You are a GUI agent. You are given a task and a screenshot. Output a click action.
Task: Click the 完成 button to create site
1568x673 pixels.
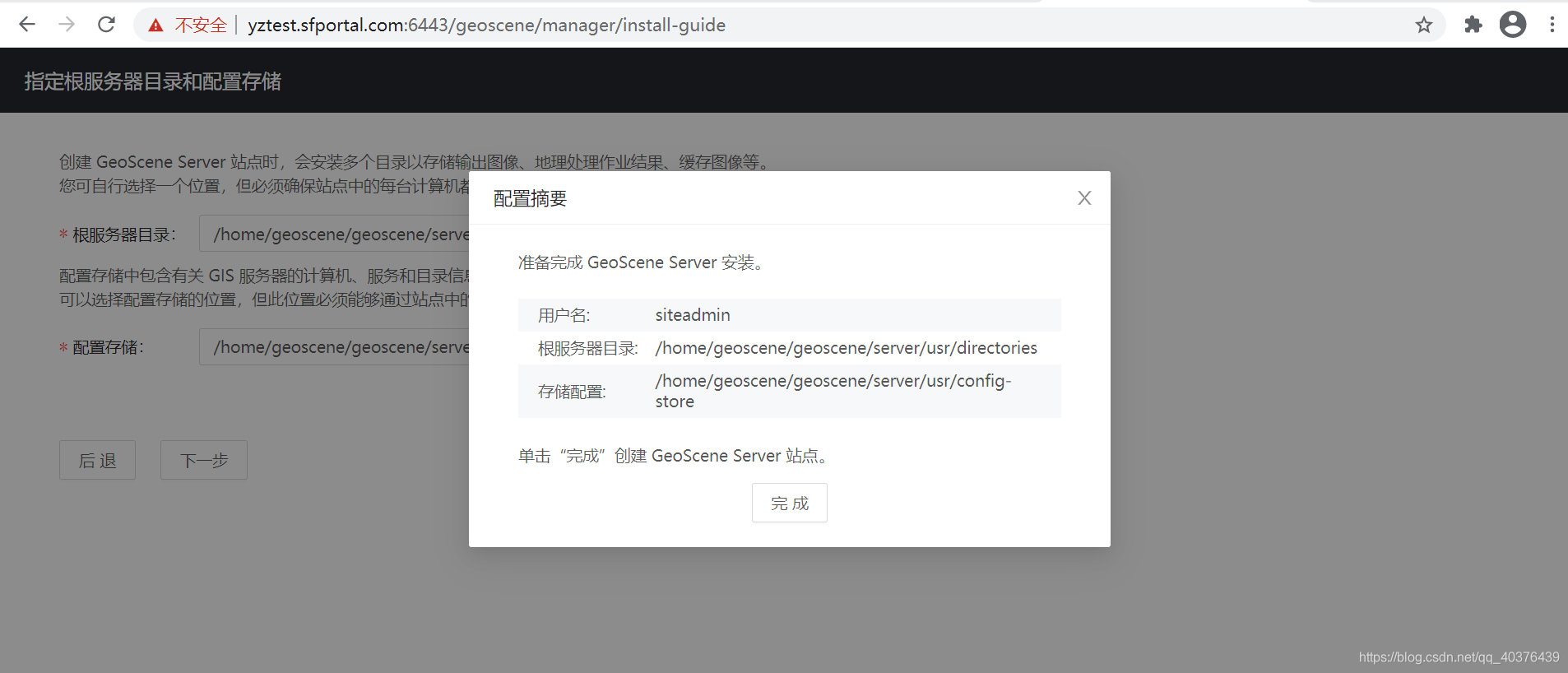pyautogui.click(x=790, y=503)
